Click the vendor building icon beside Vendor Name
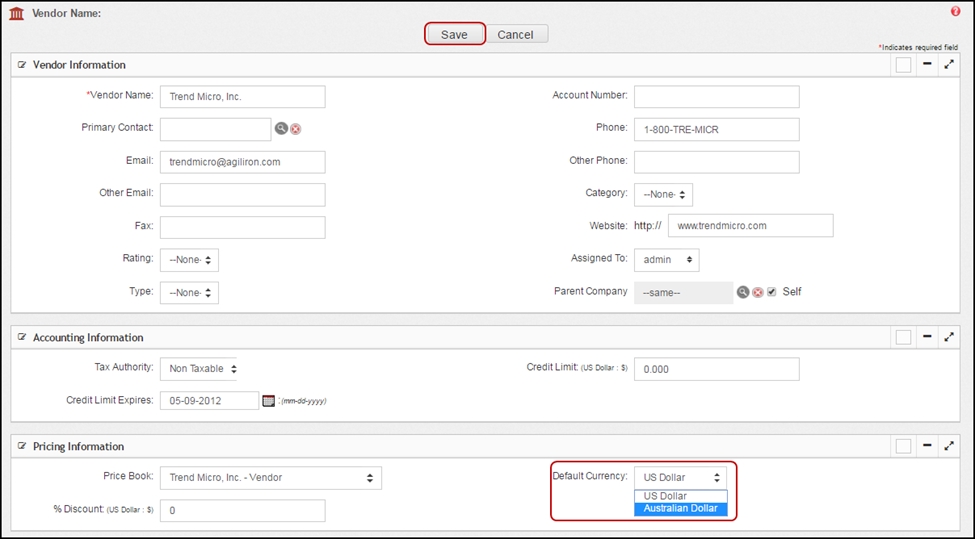Image resolution: width=975 pixels, height=539 pixels. 17,13
